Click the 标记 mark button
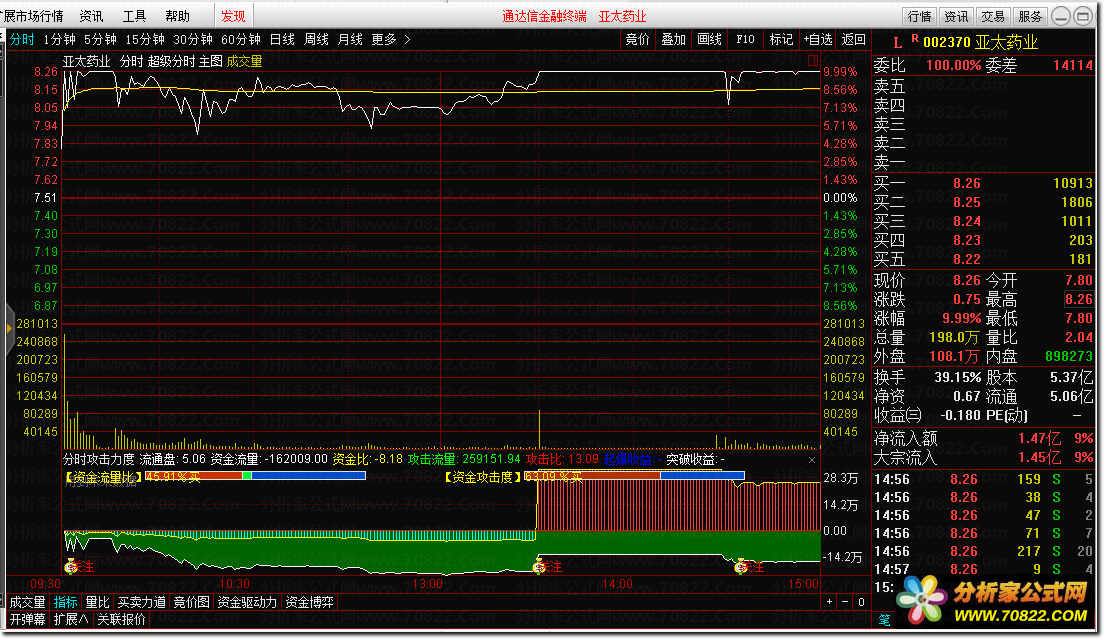Image resolution: width=1106 pixels, height=640 pixels. pos(781,40)
